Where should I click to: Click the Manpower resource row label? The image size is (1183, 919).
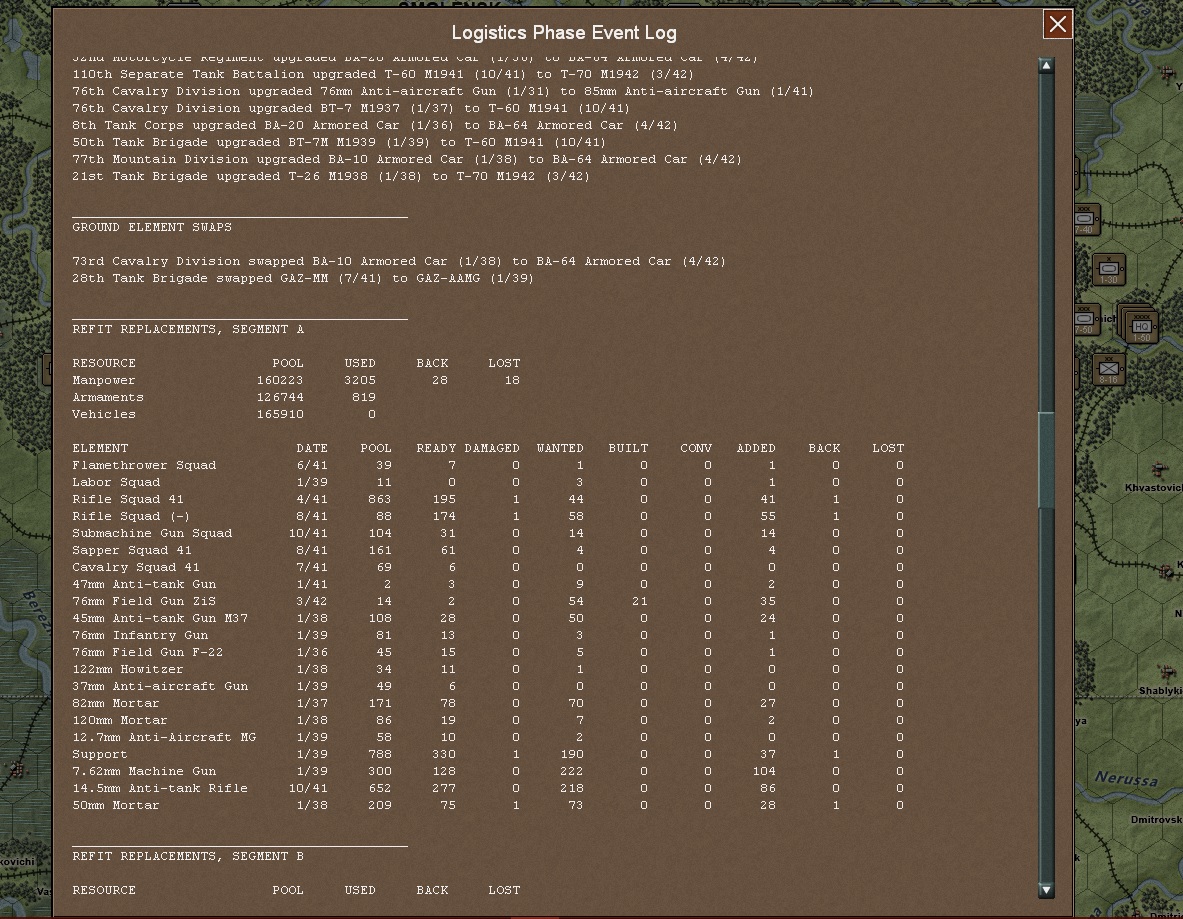[x=104, y=380]
